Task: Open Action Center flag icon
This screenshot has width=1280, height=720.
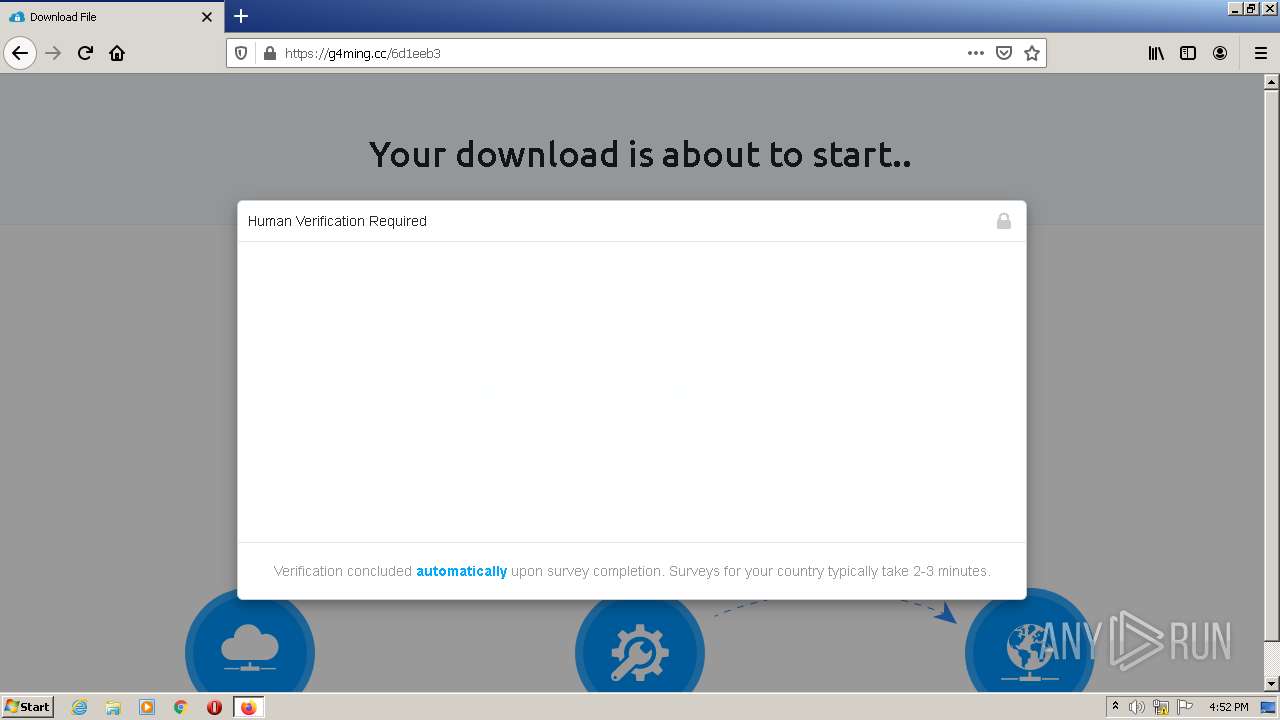Action: click(x=1185, y=707)
